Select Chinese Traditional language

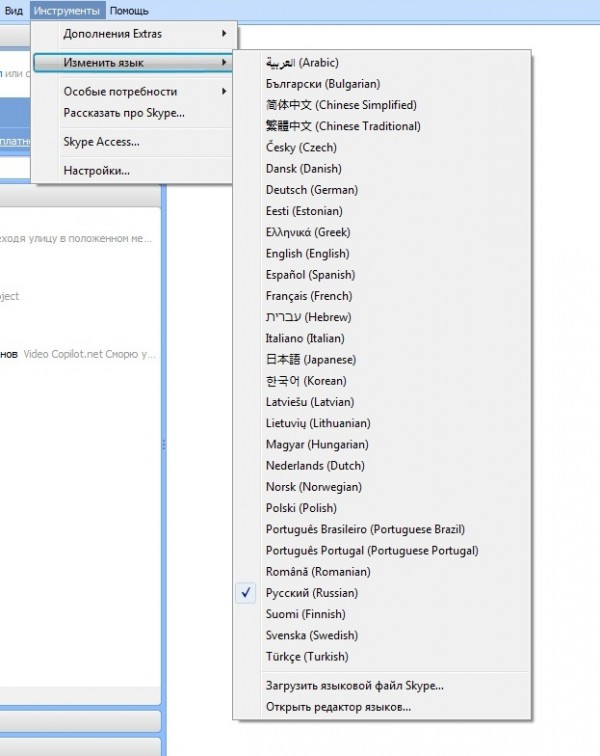tap(382, 126)
